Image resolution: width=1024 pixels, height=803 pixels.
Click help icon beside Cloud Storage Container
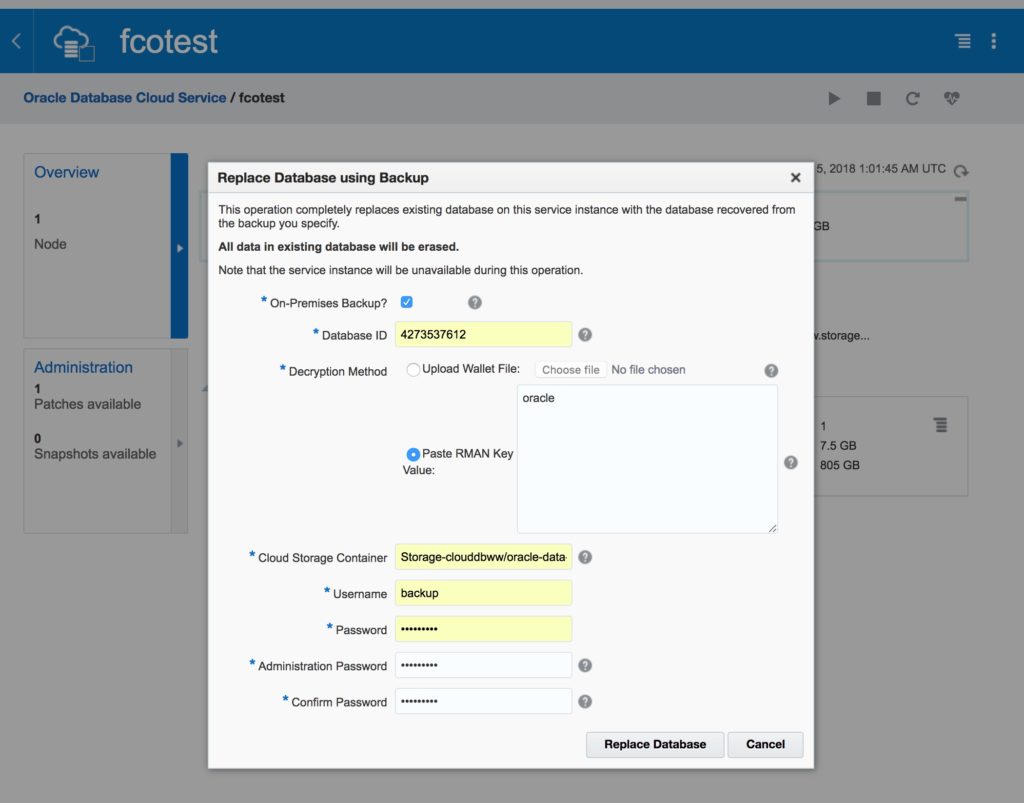click(585, 557)
